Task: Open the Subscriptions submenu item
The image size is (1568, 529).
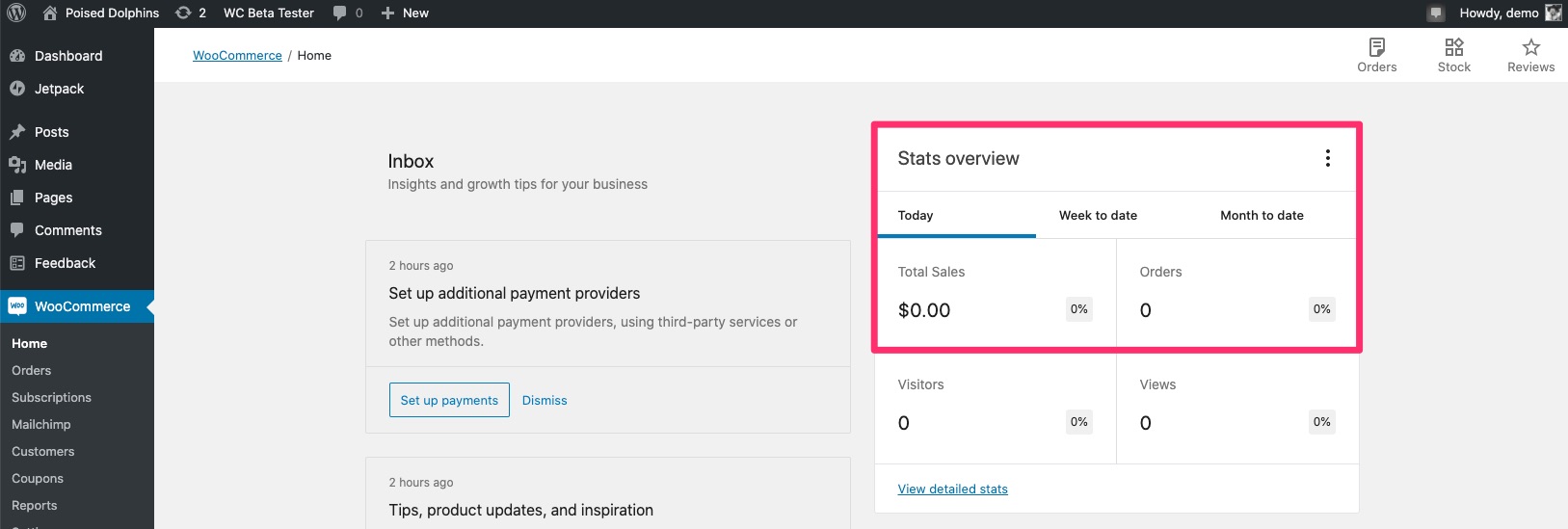Action: pos(52,397)
